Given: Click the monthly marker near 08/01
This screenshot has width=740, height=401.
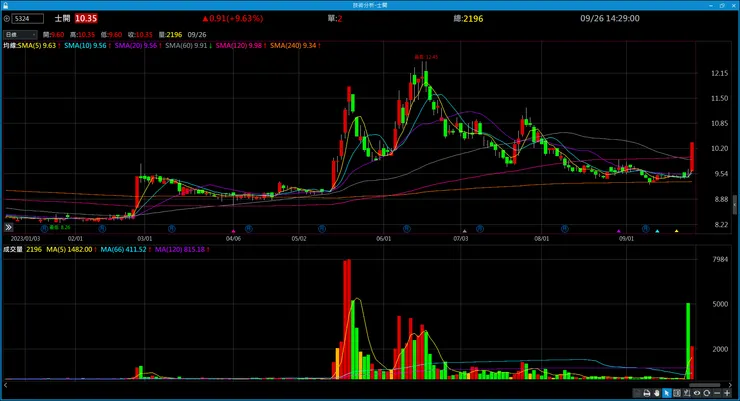Looking at the screenshot, I should point(564,229).
